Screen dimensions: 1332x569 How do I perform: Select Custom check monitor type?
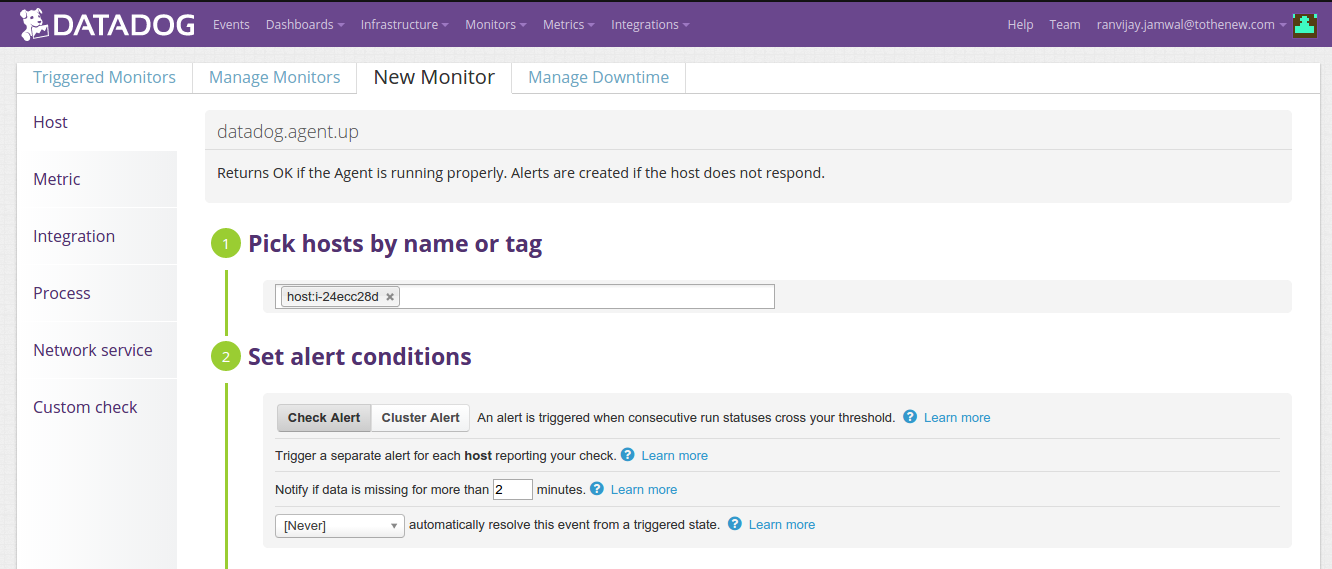(x=97, y=407)
